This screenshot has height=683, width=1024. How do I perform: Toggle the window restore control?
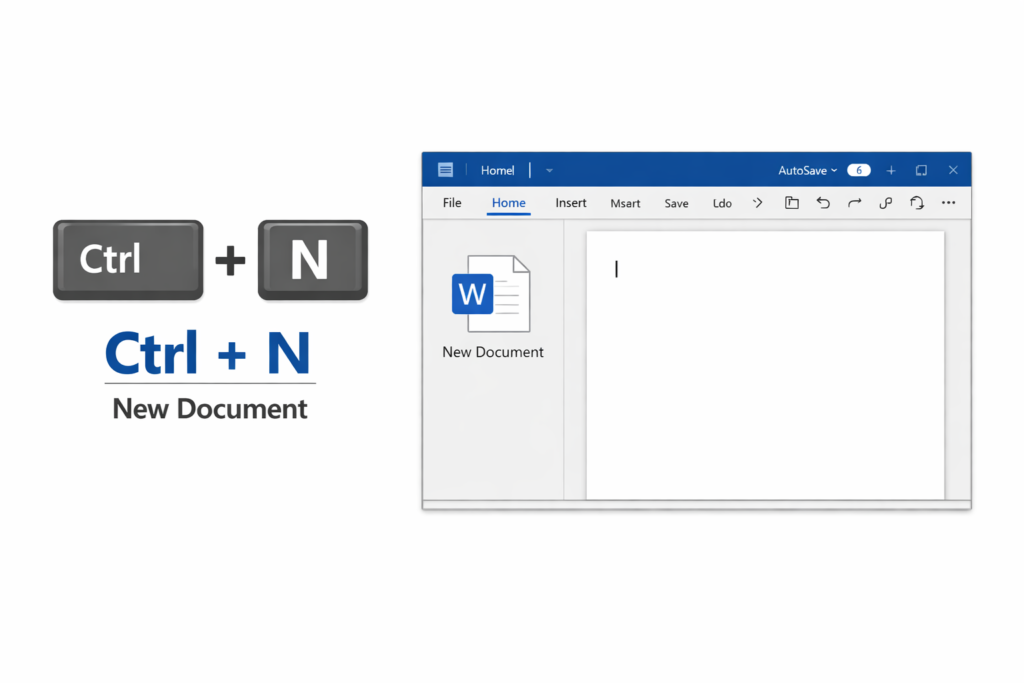click(920, 169)
